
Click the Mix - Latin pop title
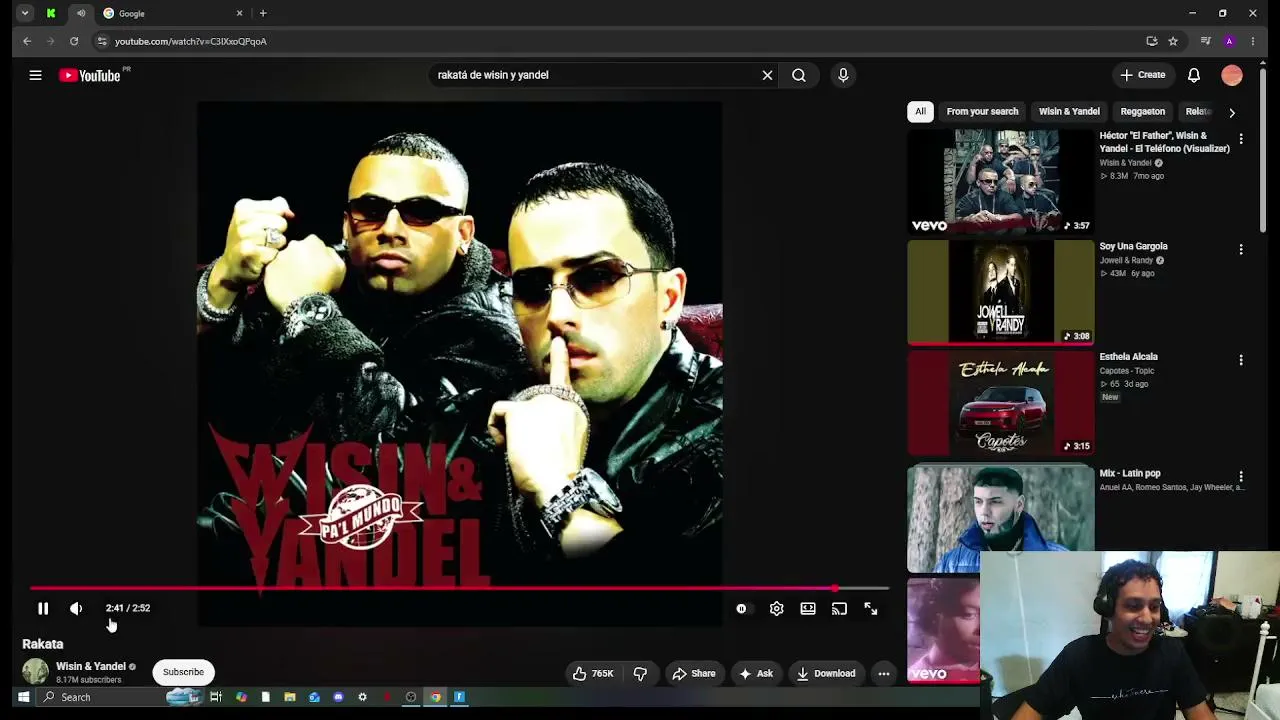(x=1130, y=474)
